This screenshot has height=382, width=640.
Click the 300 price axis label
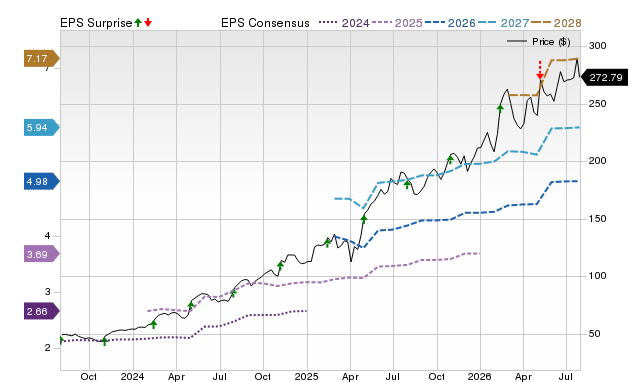click(598, 46)
